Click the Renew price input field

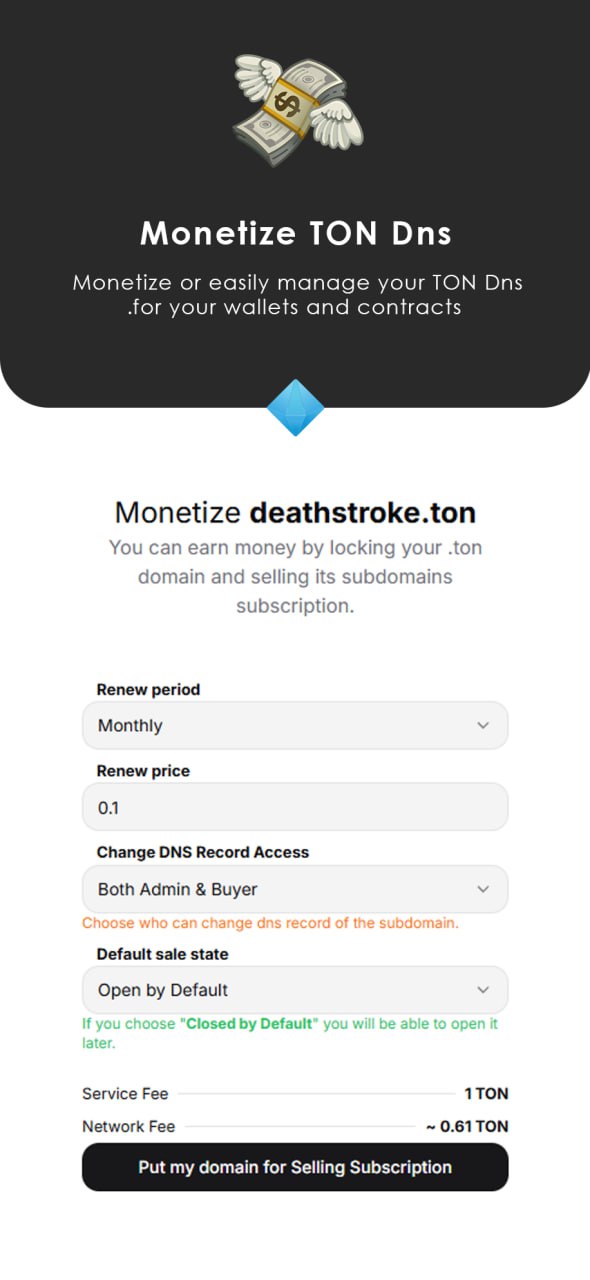[x=295, y=807]
